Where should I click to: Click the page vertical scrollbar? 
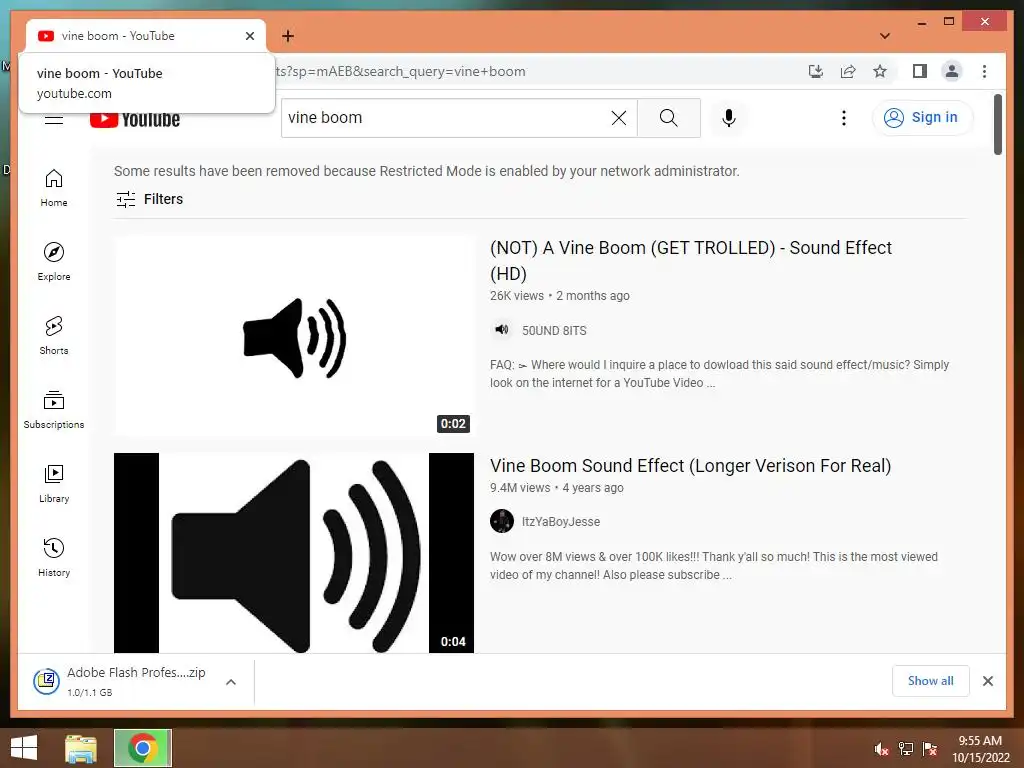point(997,124)
